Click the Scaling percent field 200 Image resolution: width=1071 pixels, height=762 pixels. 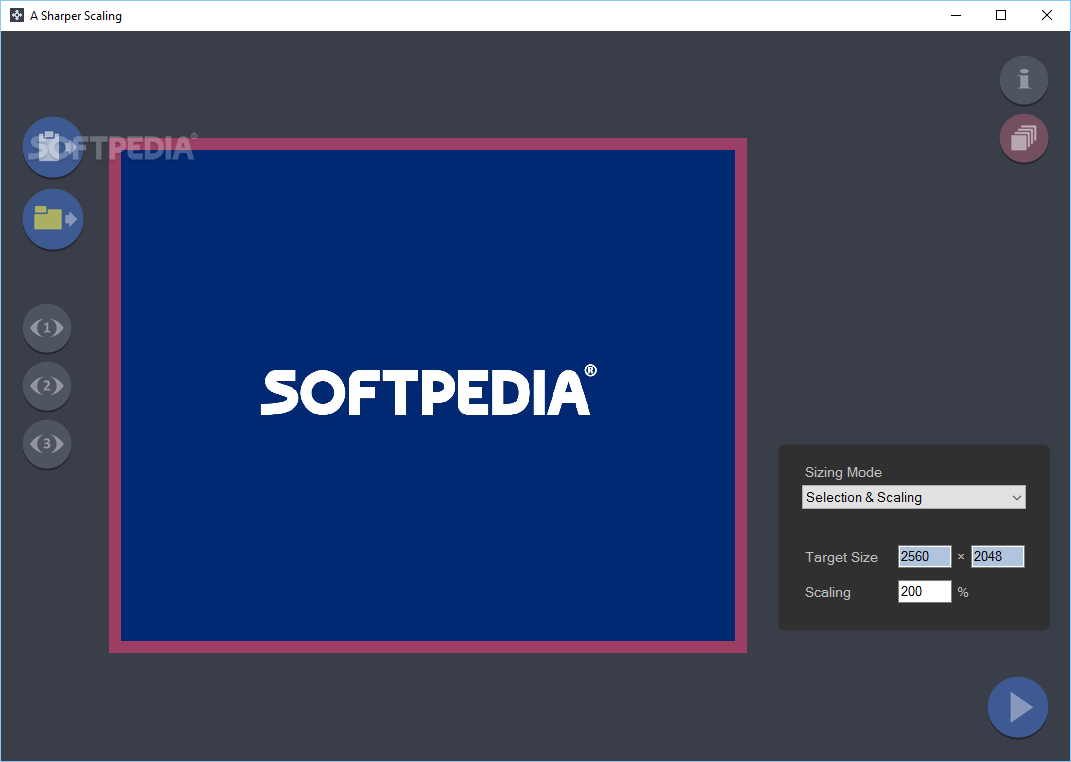point(925,591)
